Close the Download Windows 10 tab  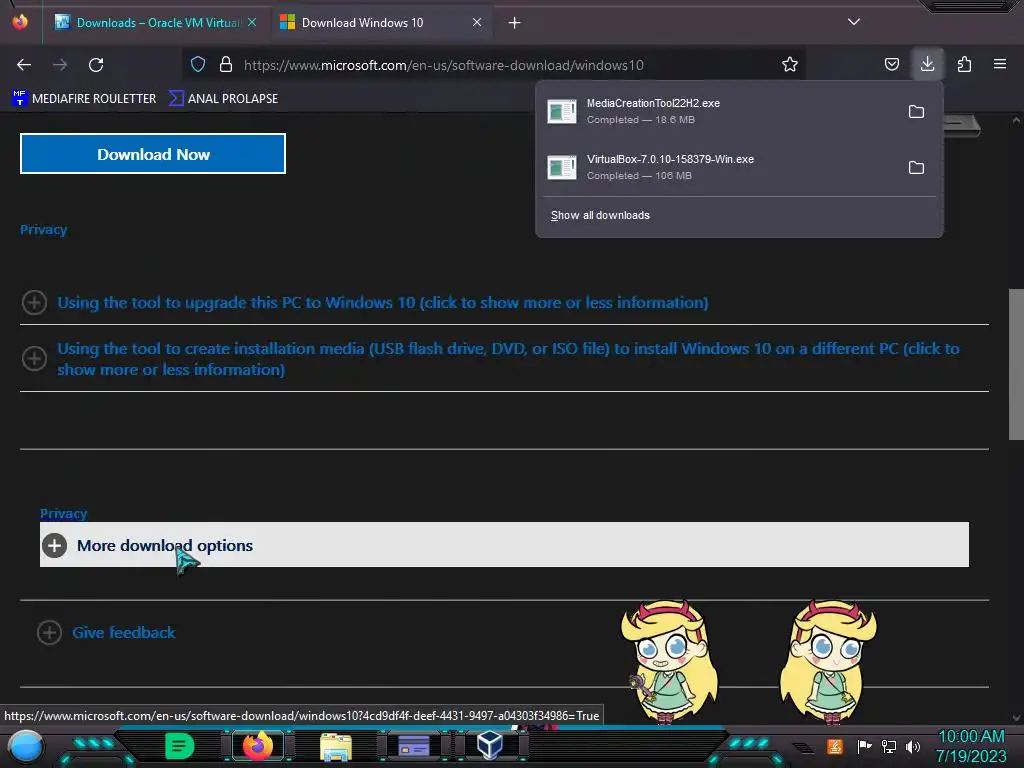477,22
